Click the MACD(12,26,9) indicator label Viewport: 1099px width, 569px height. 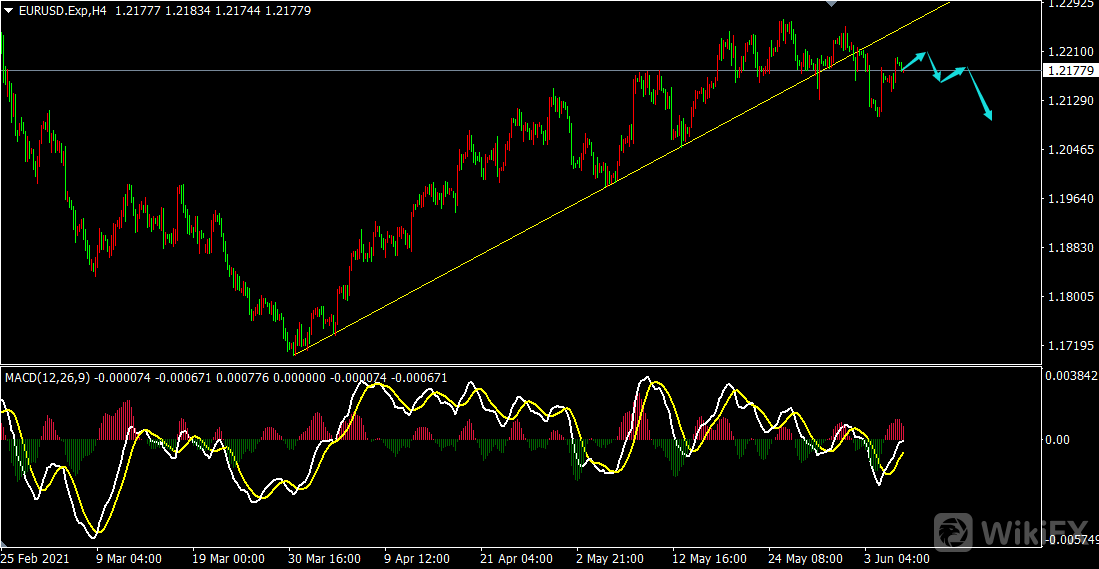point(48,377)
